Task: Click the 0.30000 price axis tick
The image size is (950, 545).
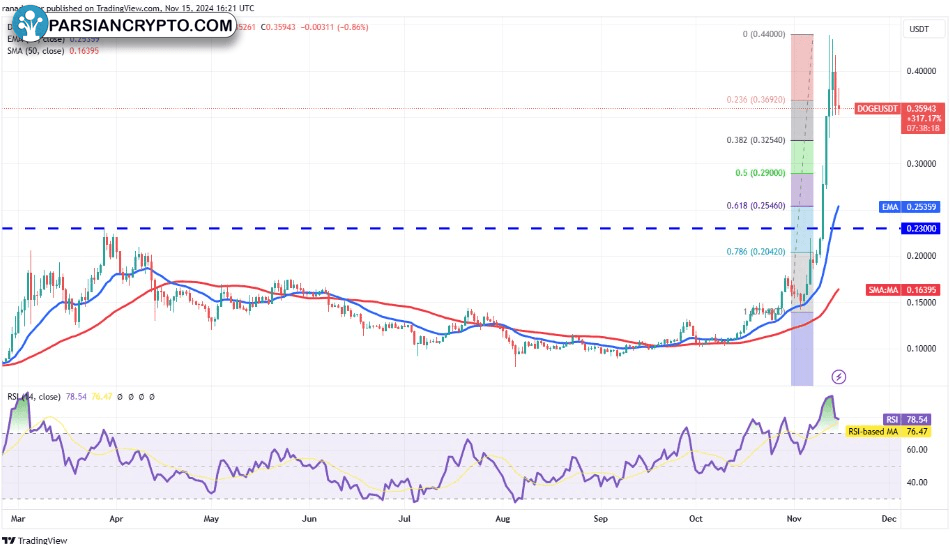Action: click(x=921, y=164)
